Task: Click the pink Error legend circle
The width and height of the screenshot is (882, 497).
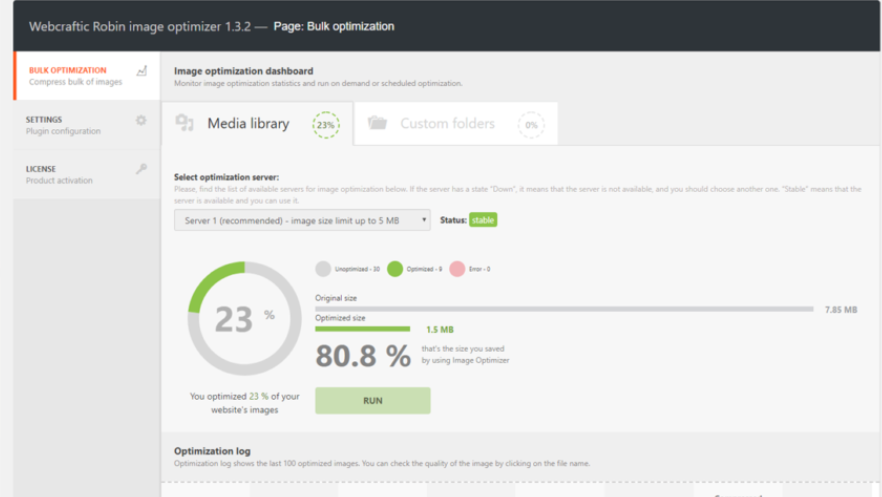Action: pos(457,269)
